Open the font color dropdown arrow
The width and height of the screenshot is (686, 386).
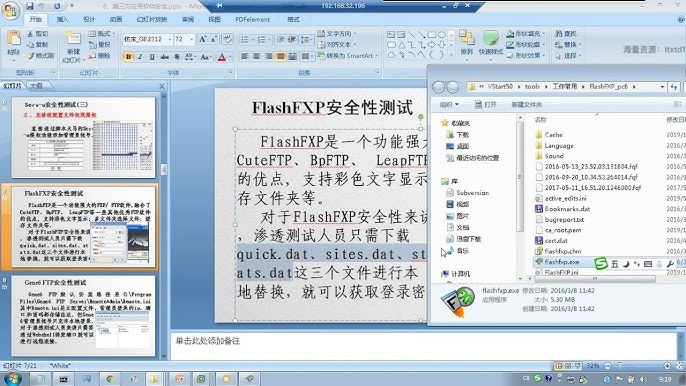(x=230, y=57)
